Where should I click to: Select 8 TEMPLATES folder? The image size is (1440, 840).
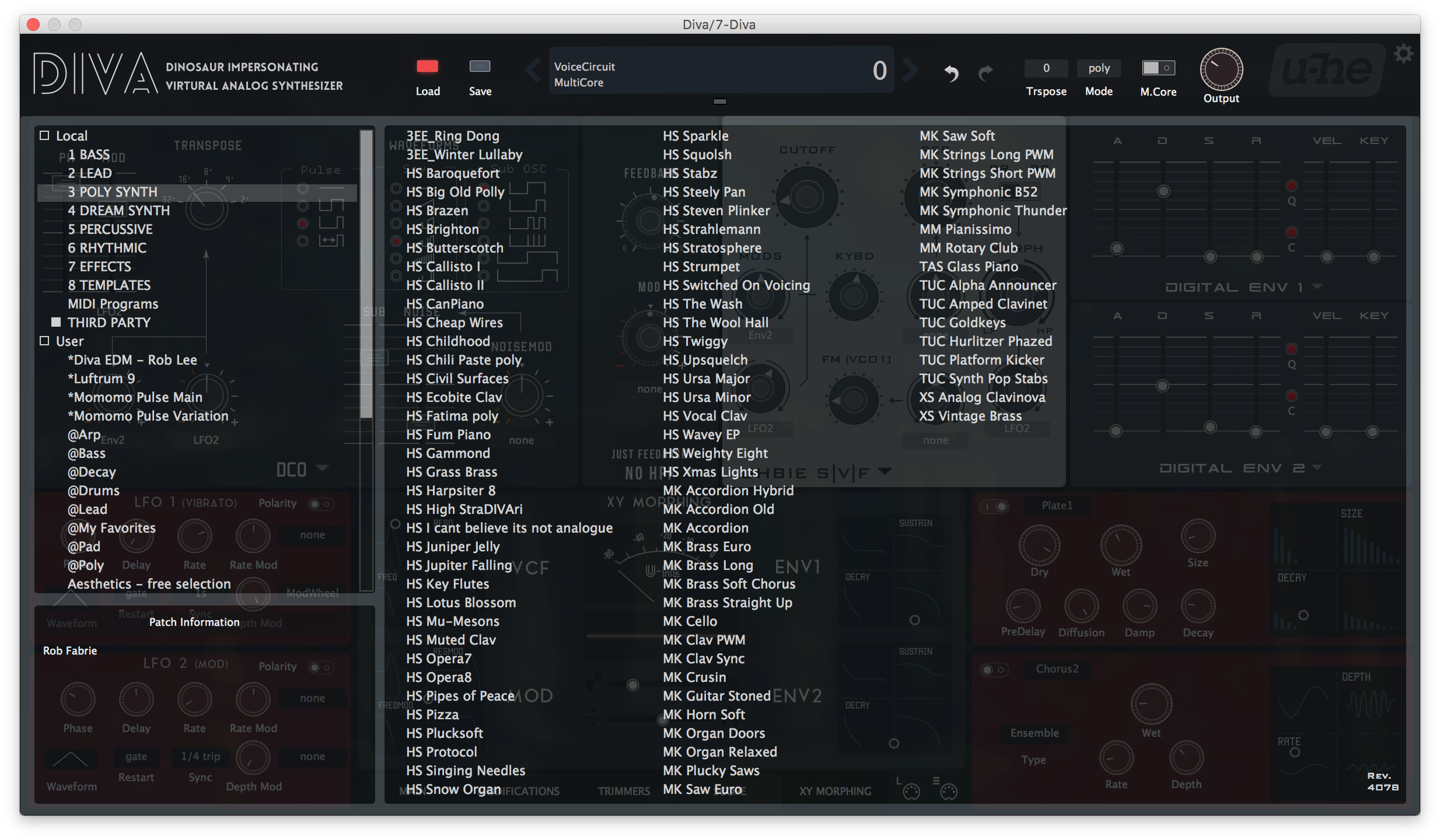click(x=109, y=285)
